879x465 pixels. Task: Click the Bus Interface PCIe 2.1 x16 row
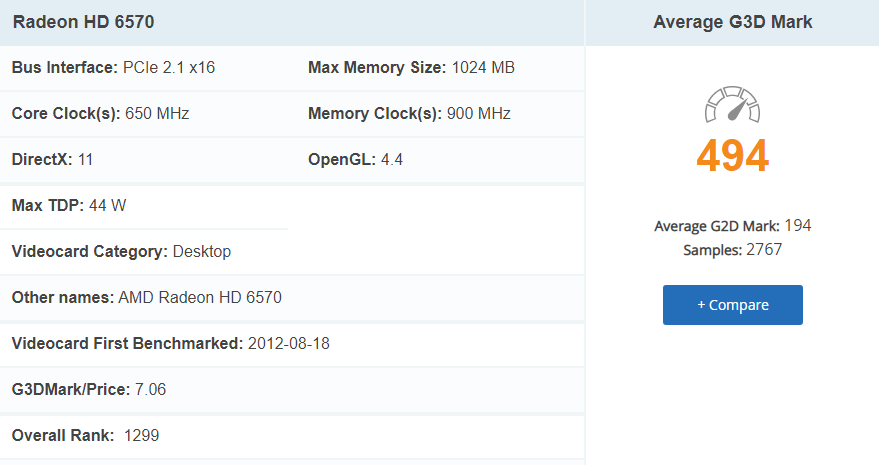pyautogui.click(x=113, y=68)
